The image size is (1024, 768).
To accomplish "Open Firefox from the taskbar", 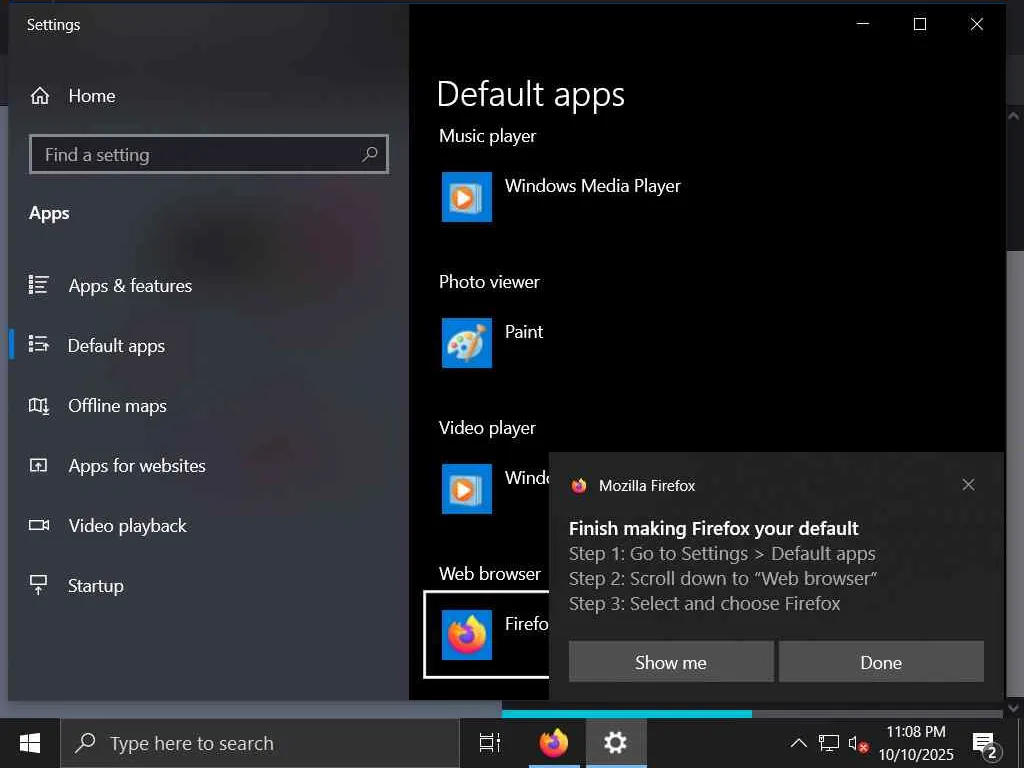I will pos(553,743).
